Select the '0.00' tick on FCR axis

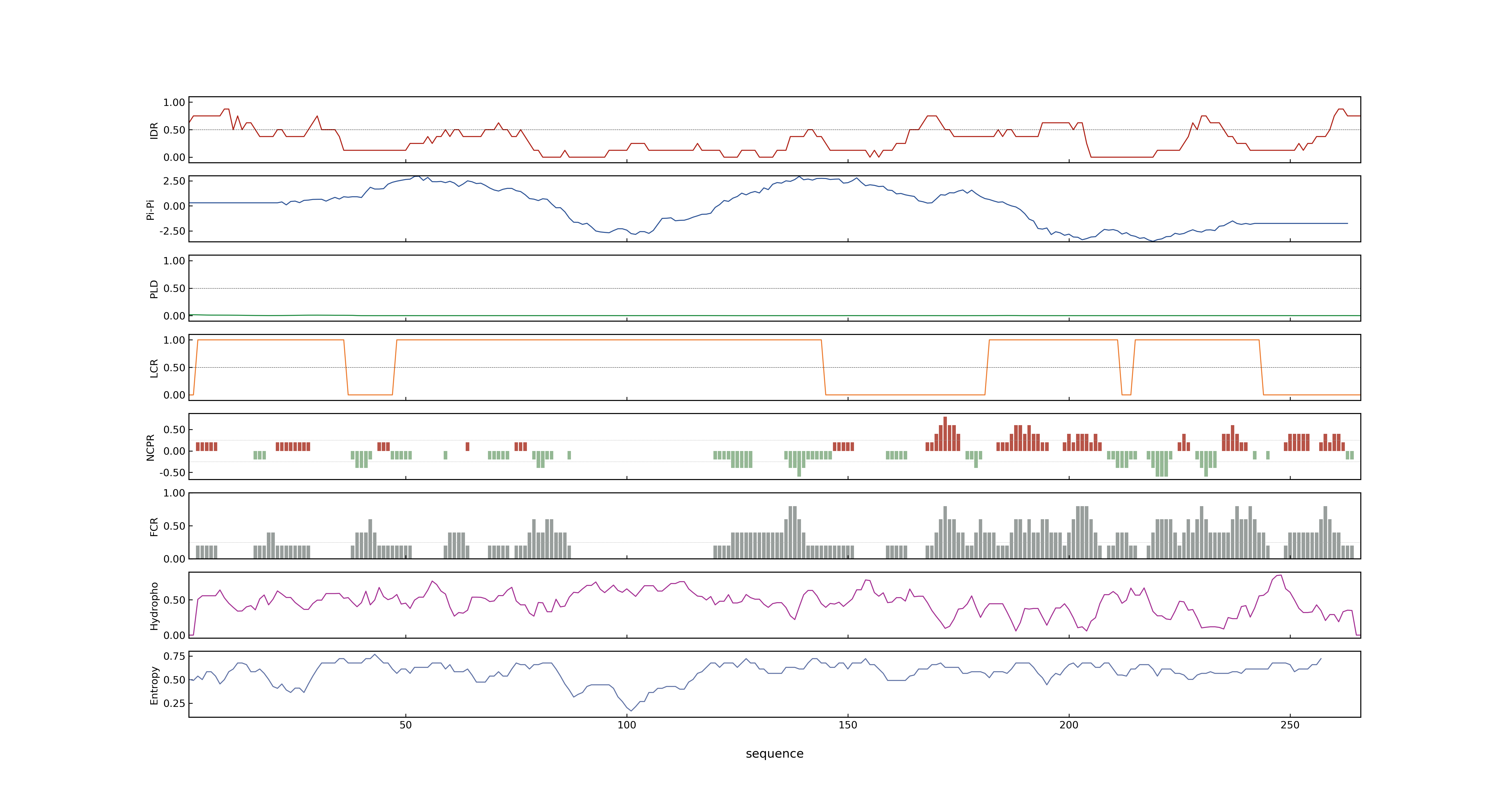(174, 559)
